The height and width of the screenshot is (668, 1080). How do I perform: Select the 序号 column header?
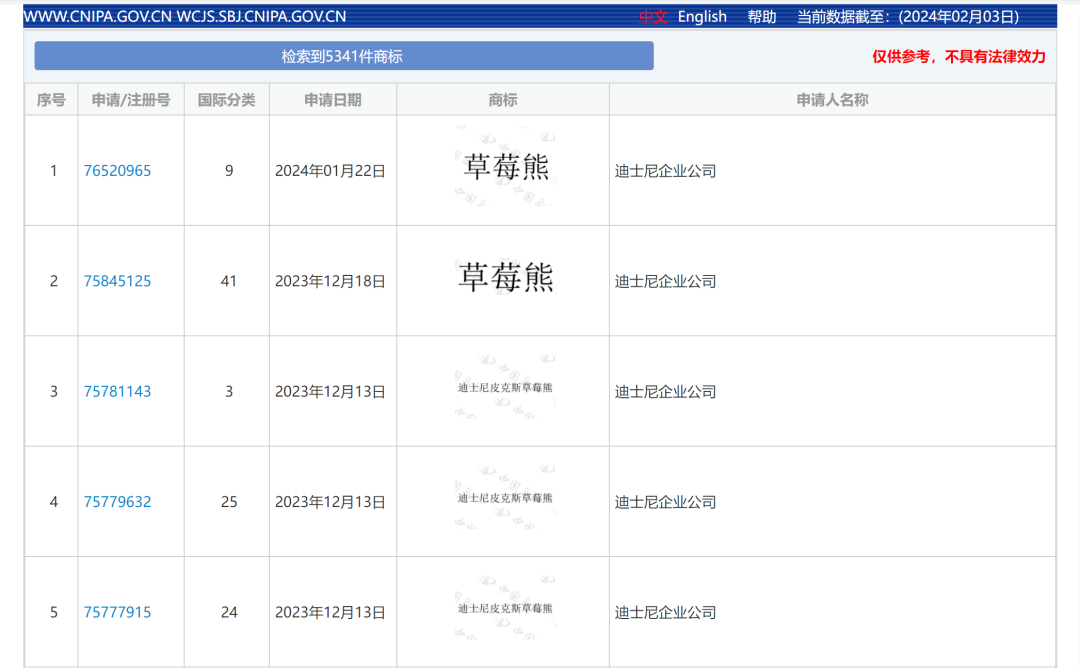pyautogui.click(x=51, y=100)
